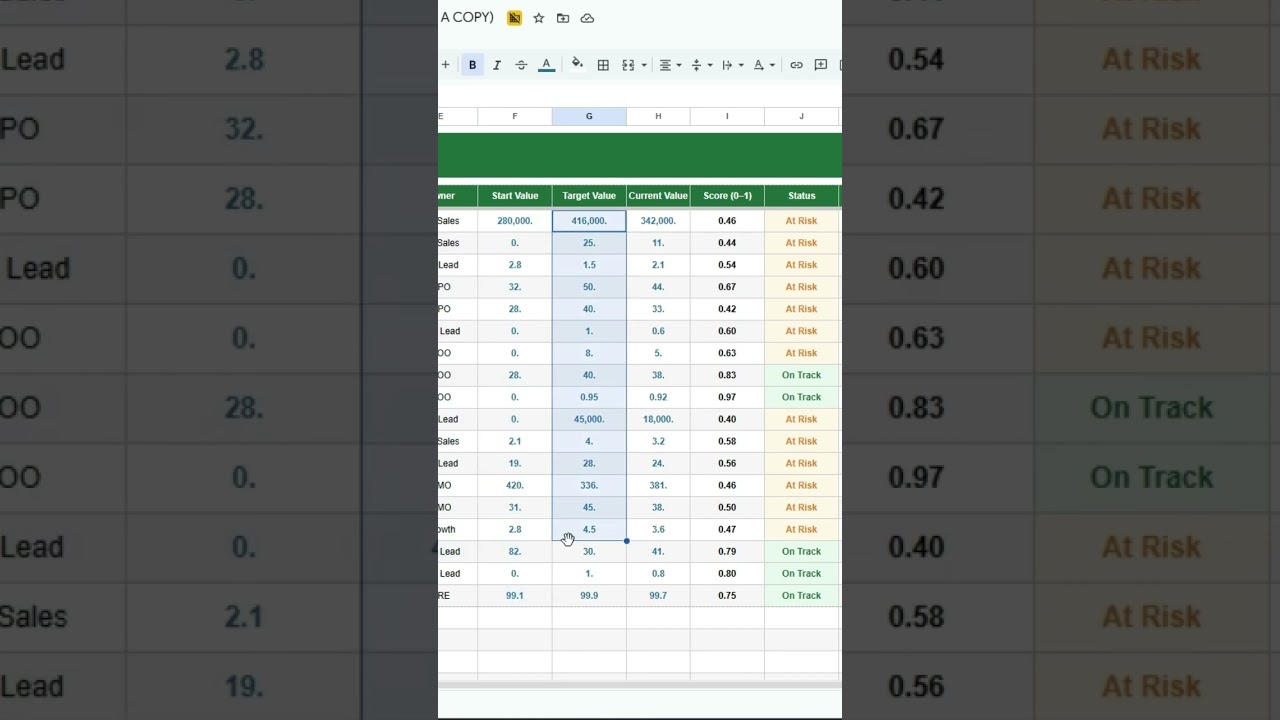This screenshot has height=720, width=1280.
Task: Select score cell 0.83
Action: (x=727, y=375)
